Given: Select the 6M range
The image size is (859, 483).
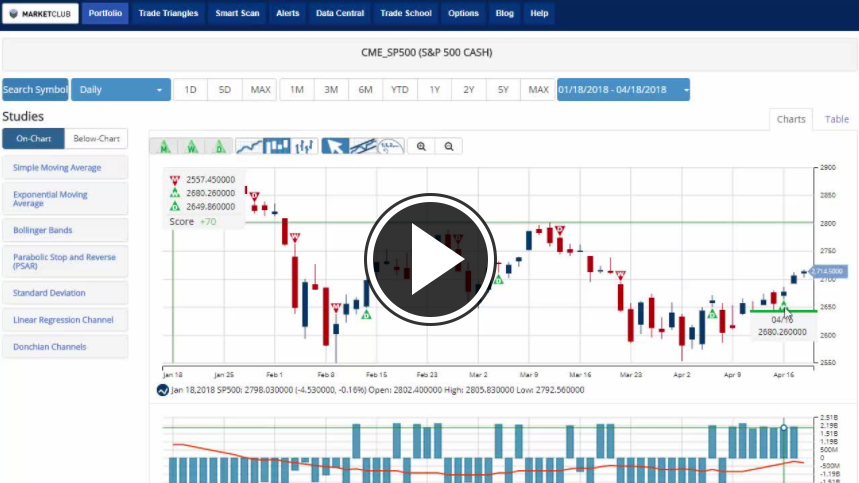Looking at the screenshot, I should (x=365, y=90).
